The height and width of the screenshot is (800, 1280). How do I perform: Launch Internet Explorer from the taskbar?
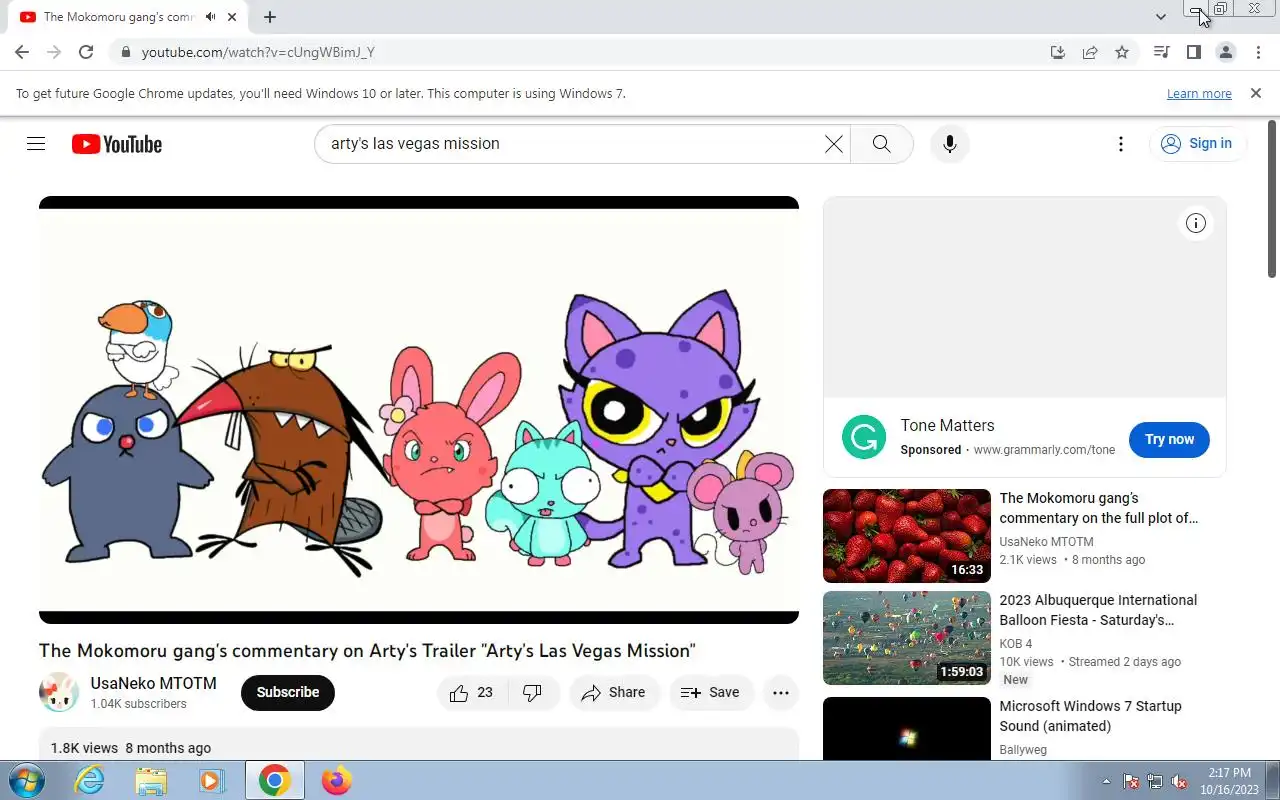coord(90,780)
